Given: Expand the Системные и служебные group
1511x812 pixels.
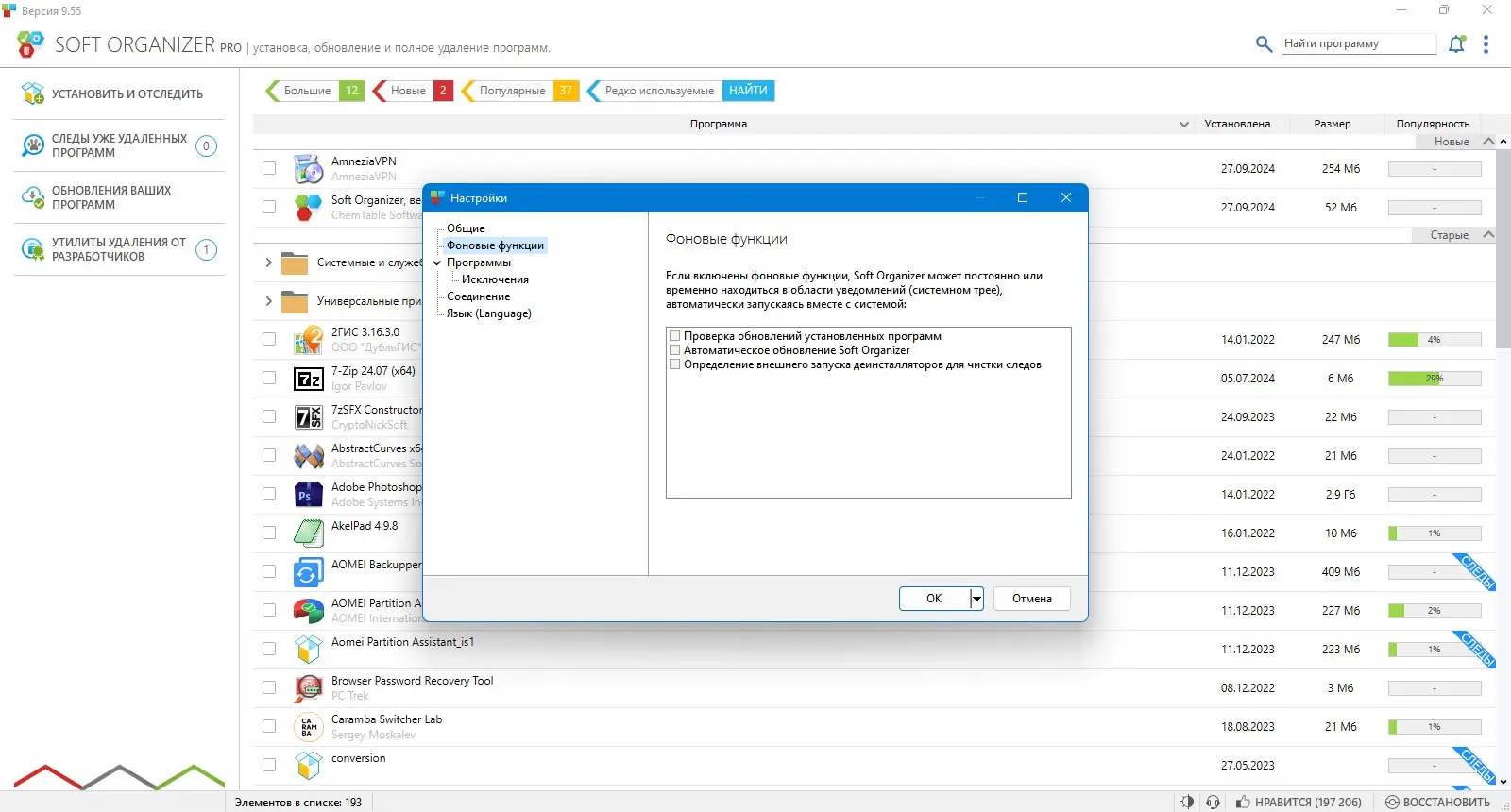Looking at the screenshot, I should coord(268,262).
